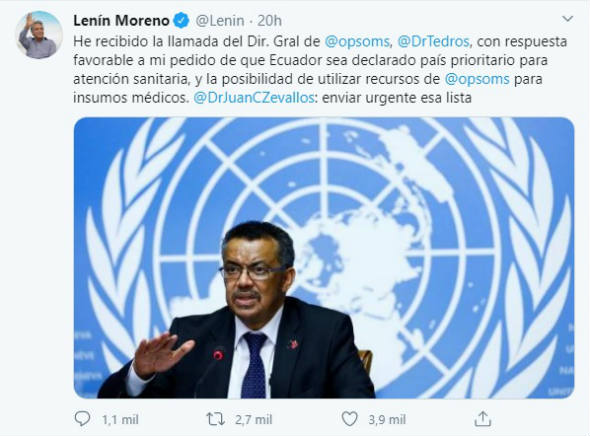
Task: Click the 3,9 mil likes count
Action: click(x=387, y=419)
